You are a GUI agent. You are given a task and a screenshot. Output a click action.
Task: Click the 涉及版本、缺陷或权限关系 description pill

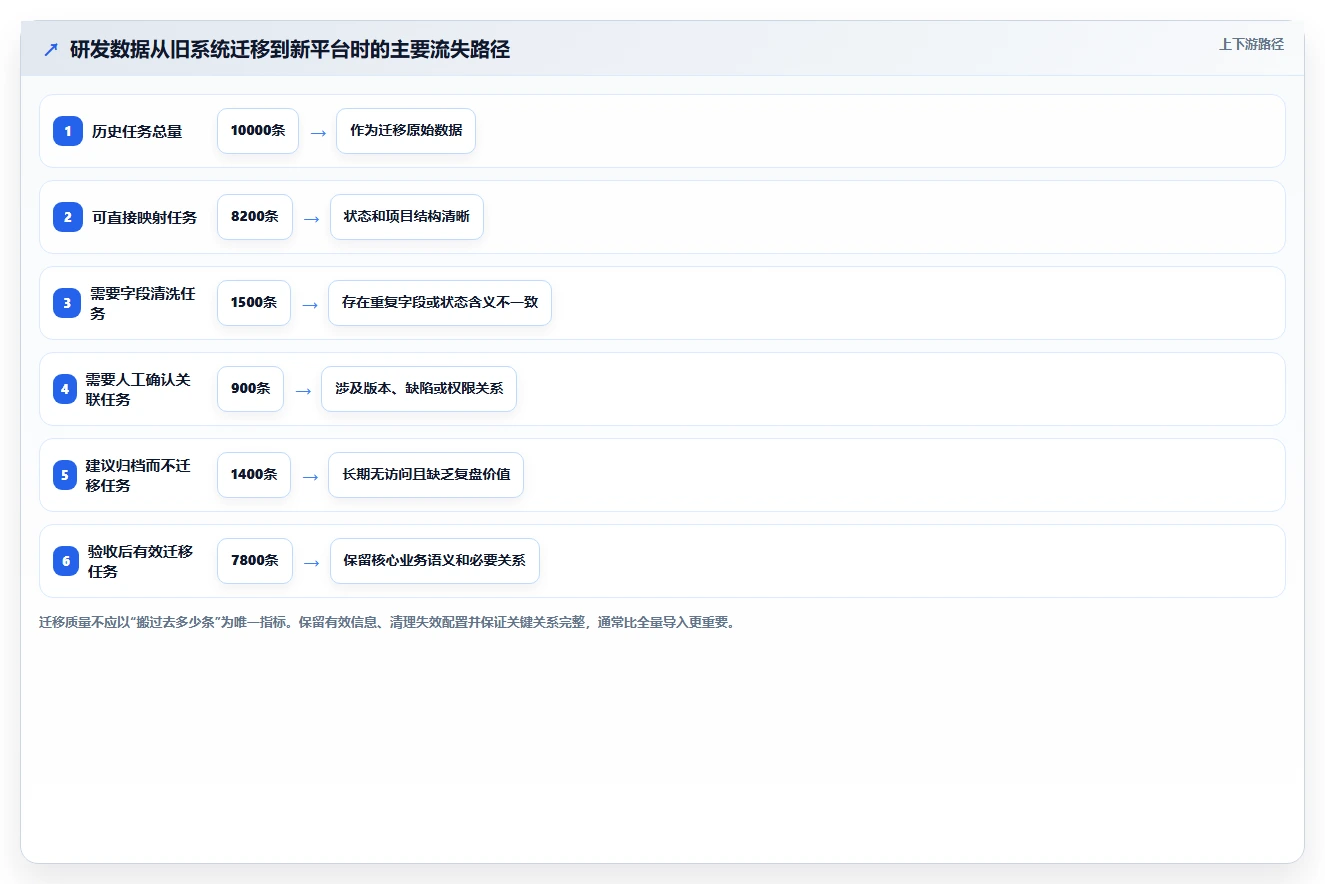coord(419,389)
